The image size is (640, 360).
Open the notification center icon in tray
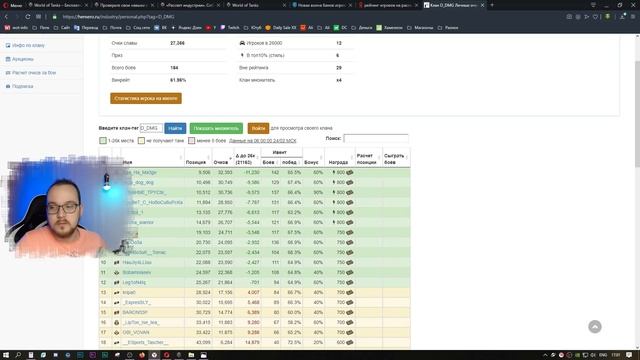629,355
